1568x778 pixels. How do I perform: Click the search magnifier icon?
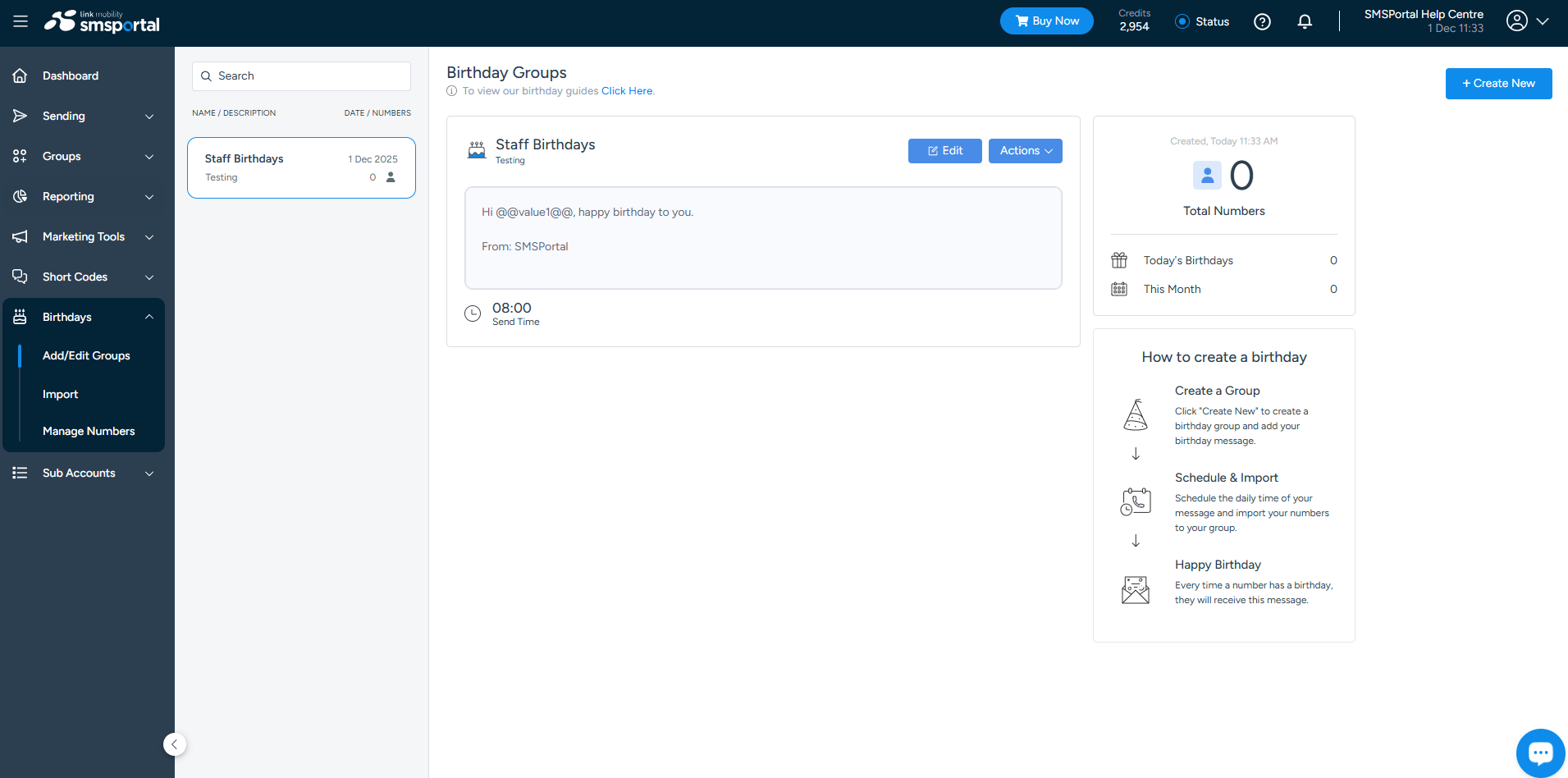click(206, 76)
